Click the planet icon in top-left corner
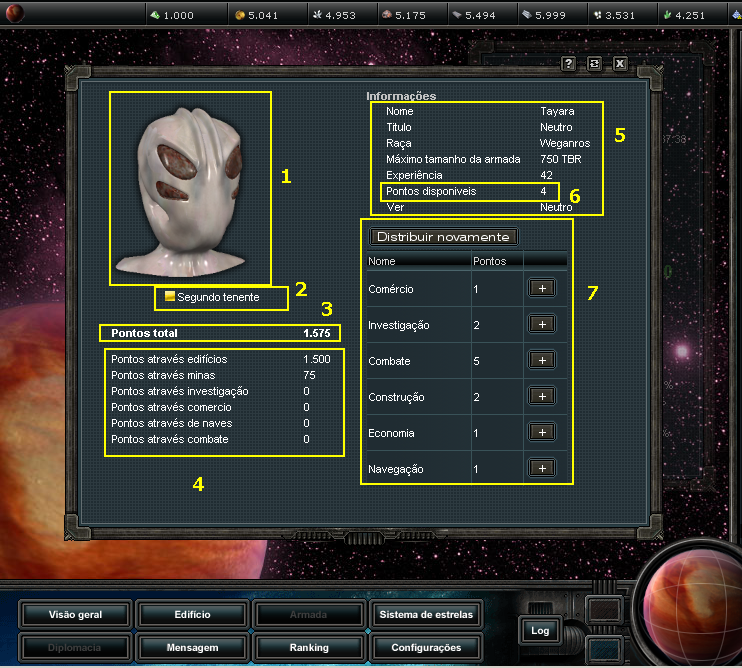 [20, 14]
